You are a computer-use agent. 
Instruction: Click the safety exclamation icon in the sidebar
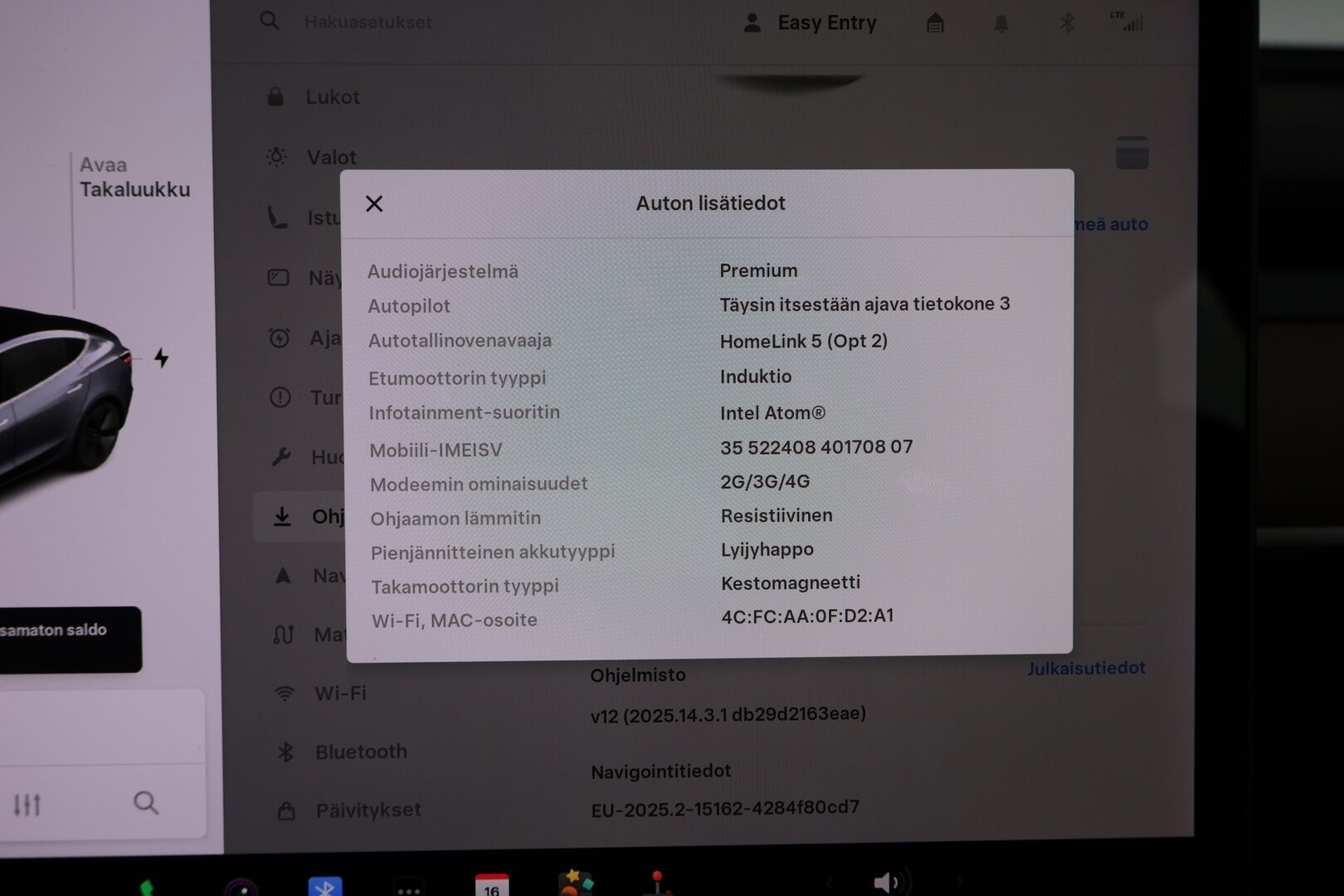click(x=280, y=397)
